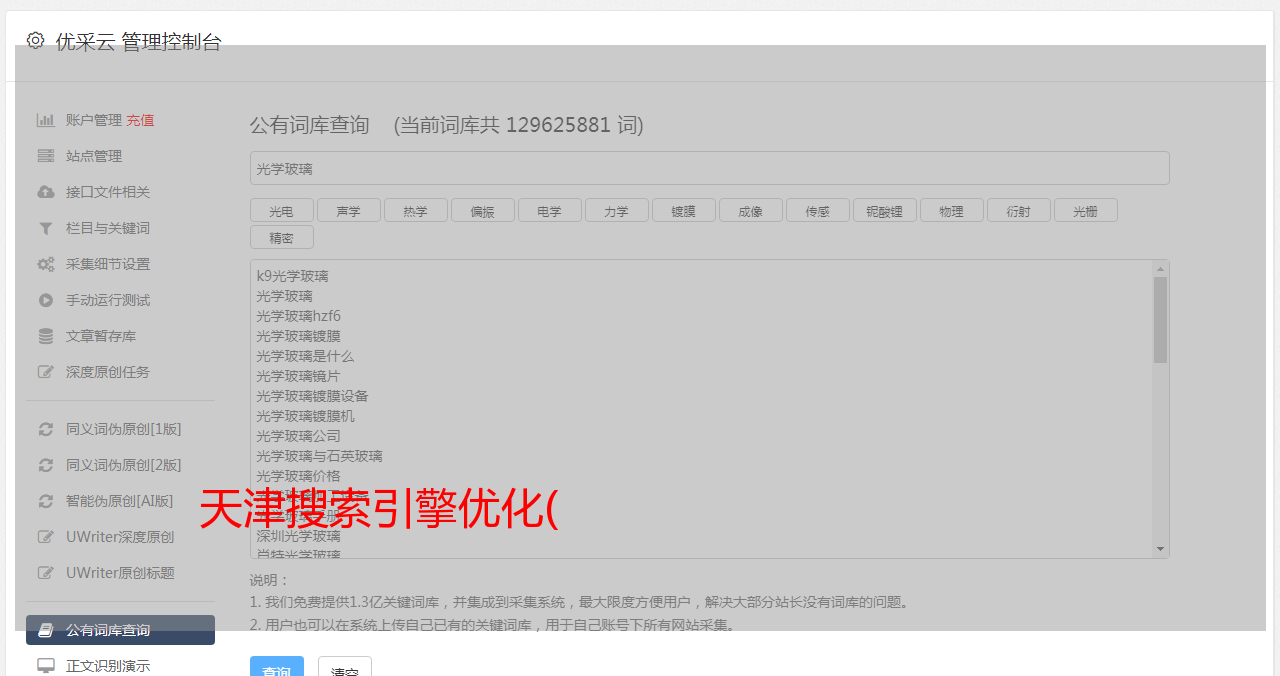Image resolution: width=1280 pixels, height=676 pixels.
Task: Click the 光电 tag button
Action: pos(281,210)
